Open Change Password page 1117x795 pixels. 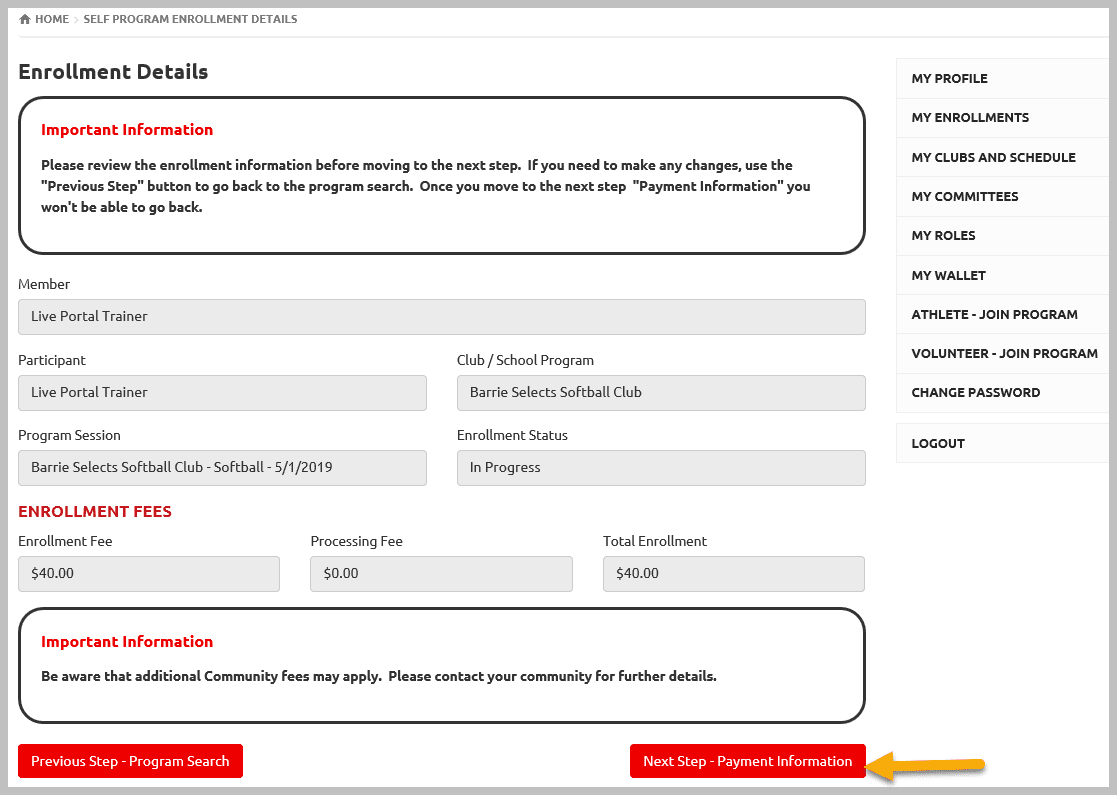point(975,393)
